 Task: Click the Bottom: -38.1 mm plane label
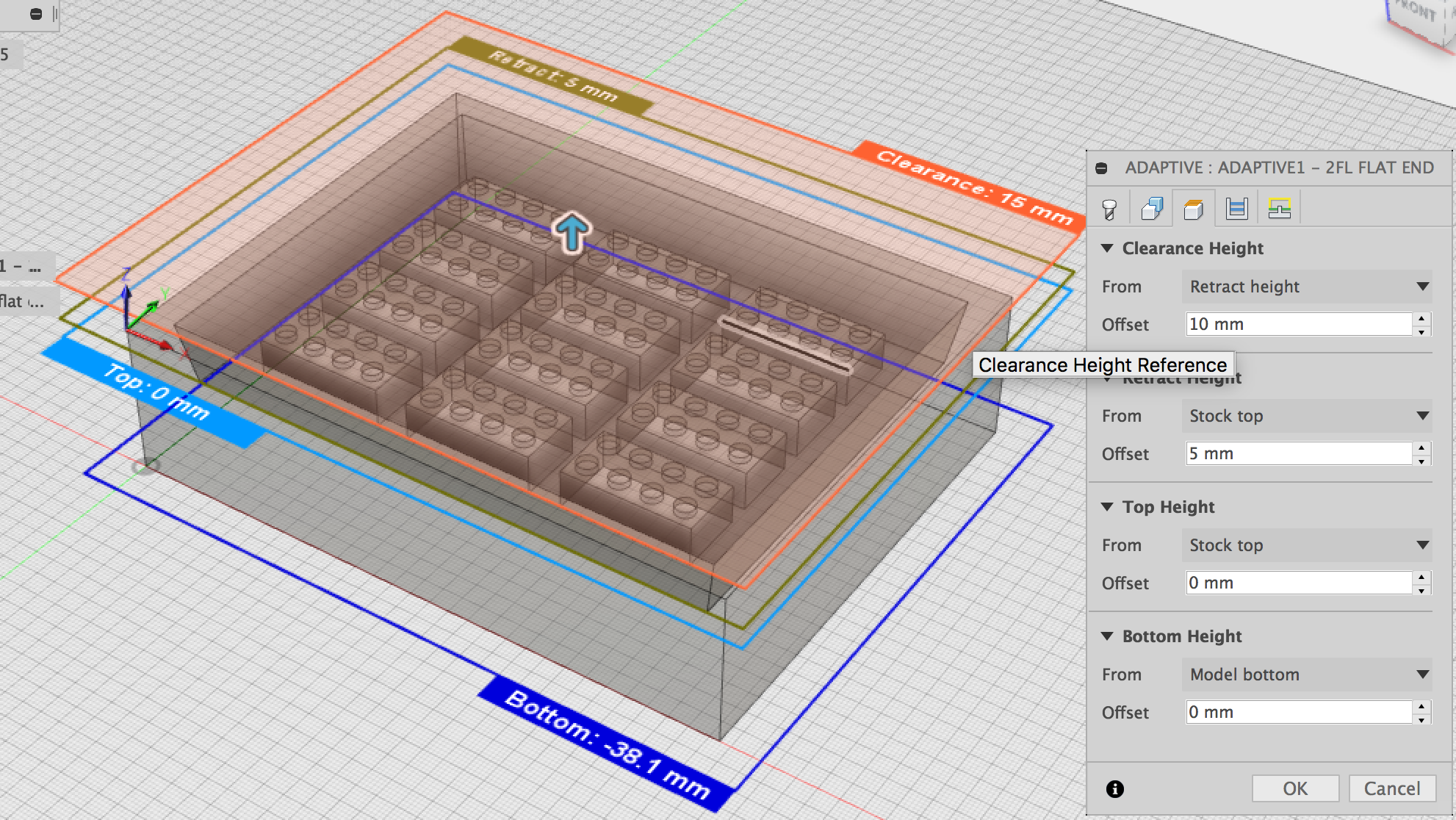(607, 744)
